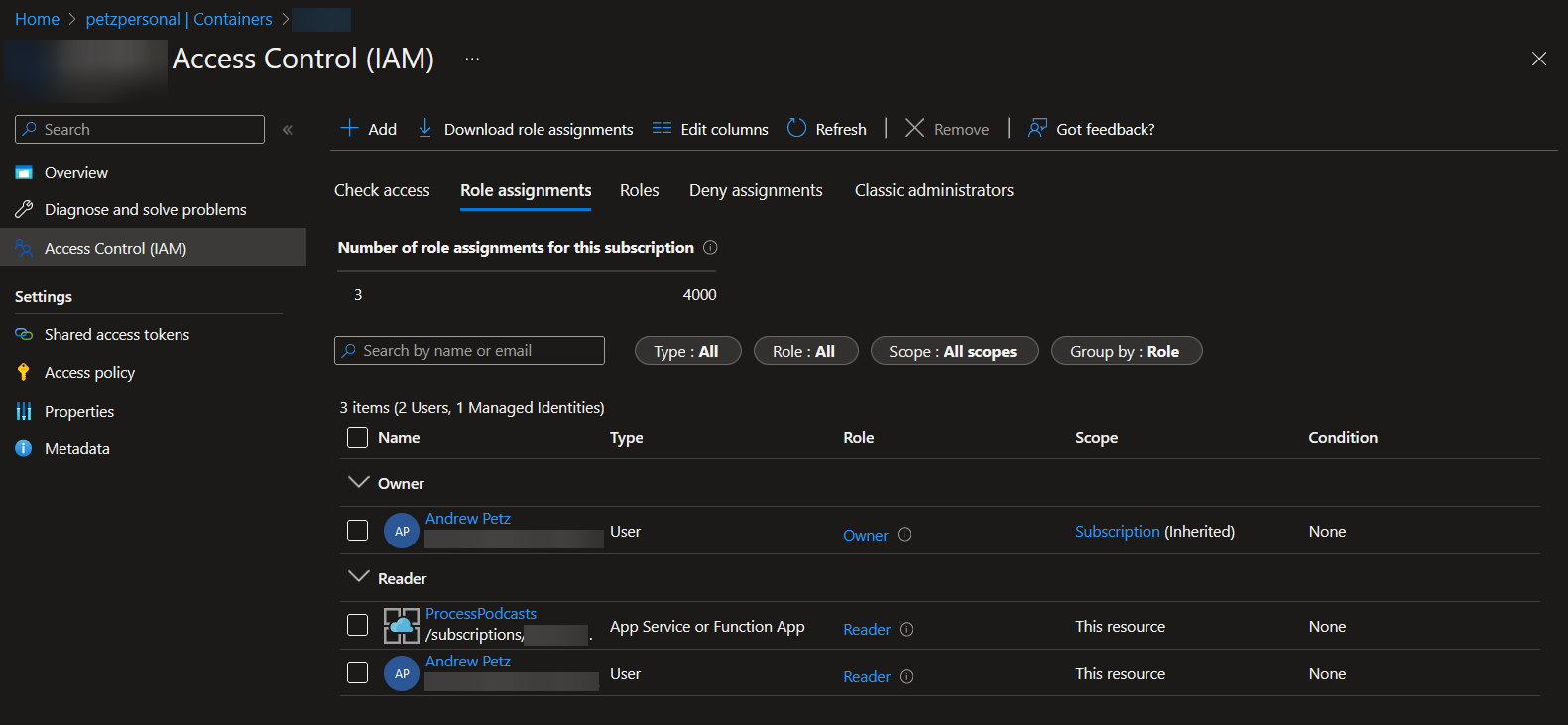Check the ProcessPodcasts row checkbox
The height and width of the screenshot is (725, 1568).
[x=358, y=625]
